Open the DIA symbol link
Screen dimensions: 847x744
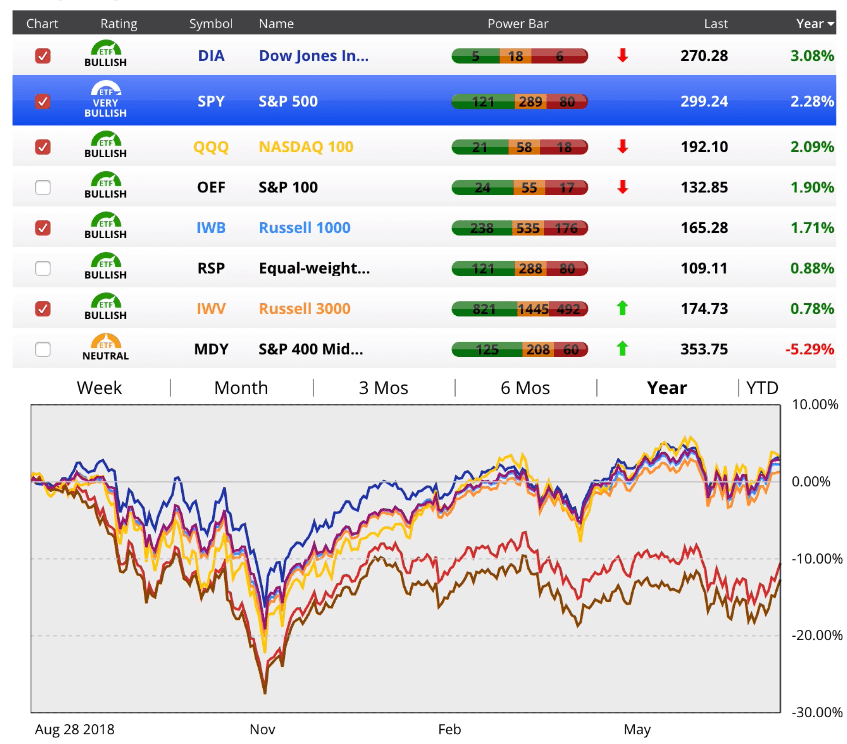coord(211,56)
